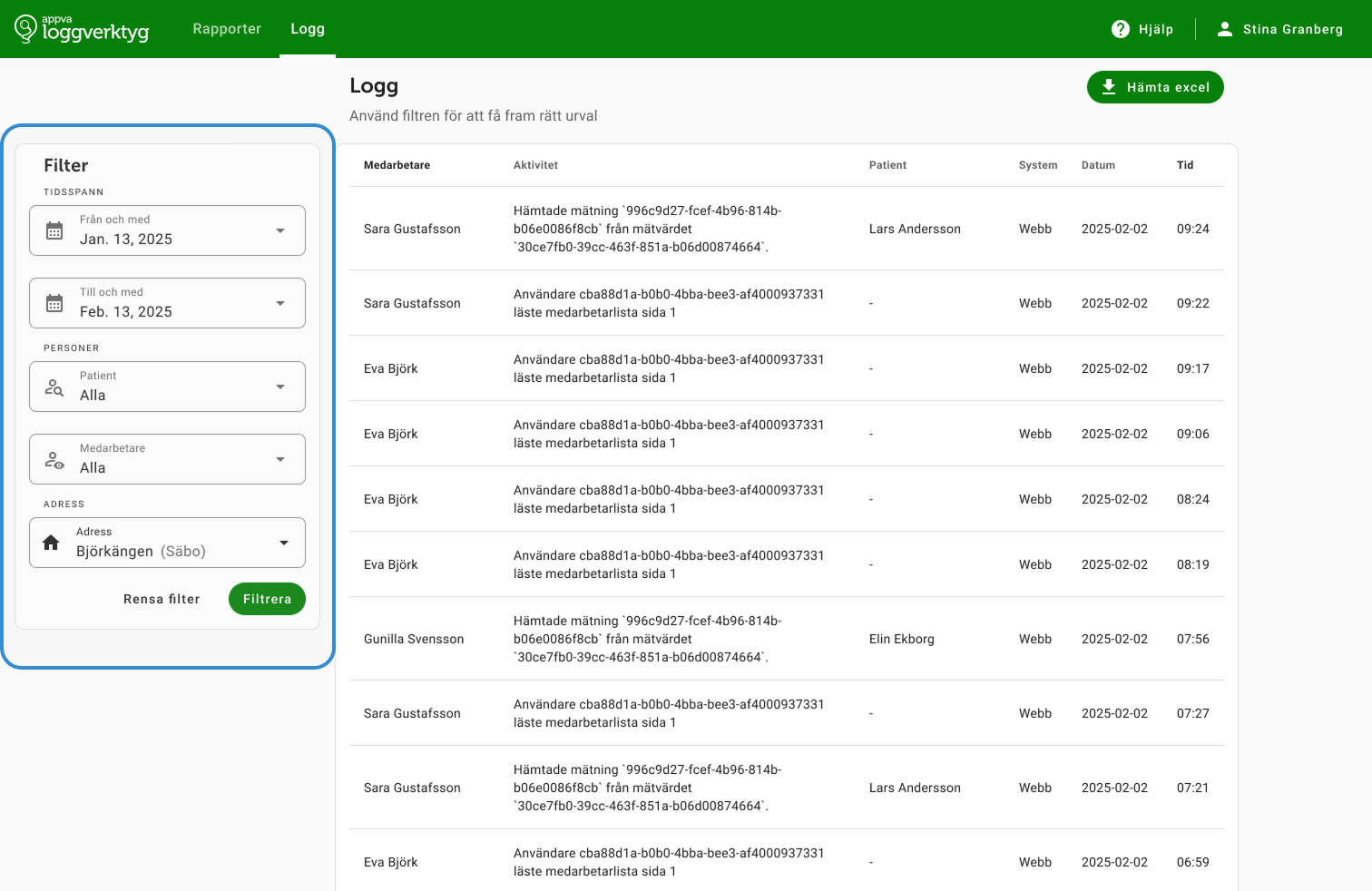Apply filters with Filtrera button
The width and height of the screenshot is (1372, 891).
pyautogui.click(x=267, y=599)
